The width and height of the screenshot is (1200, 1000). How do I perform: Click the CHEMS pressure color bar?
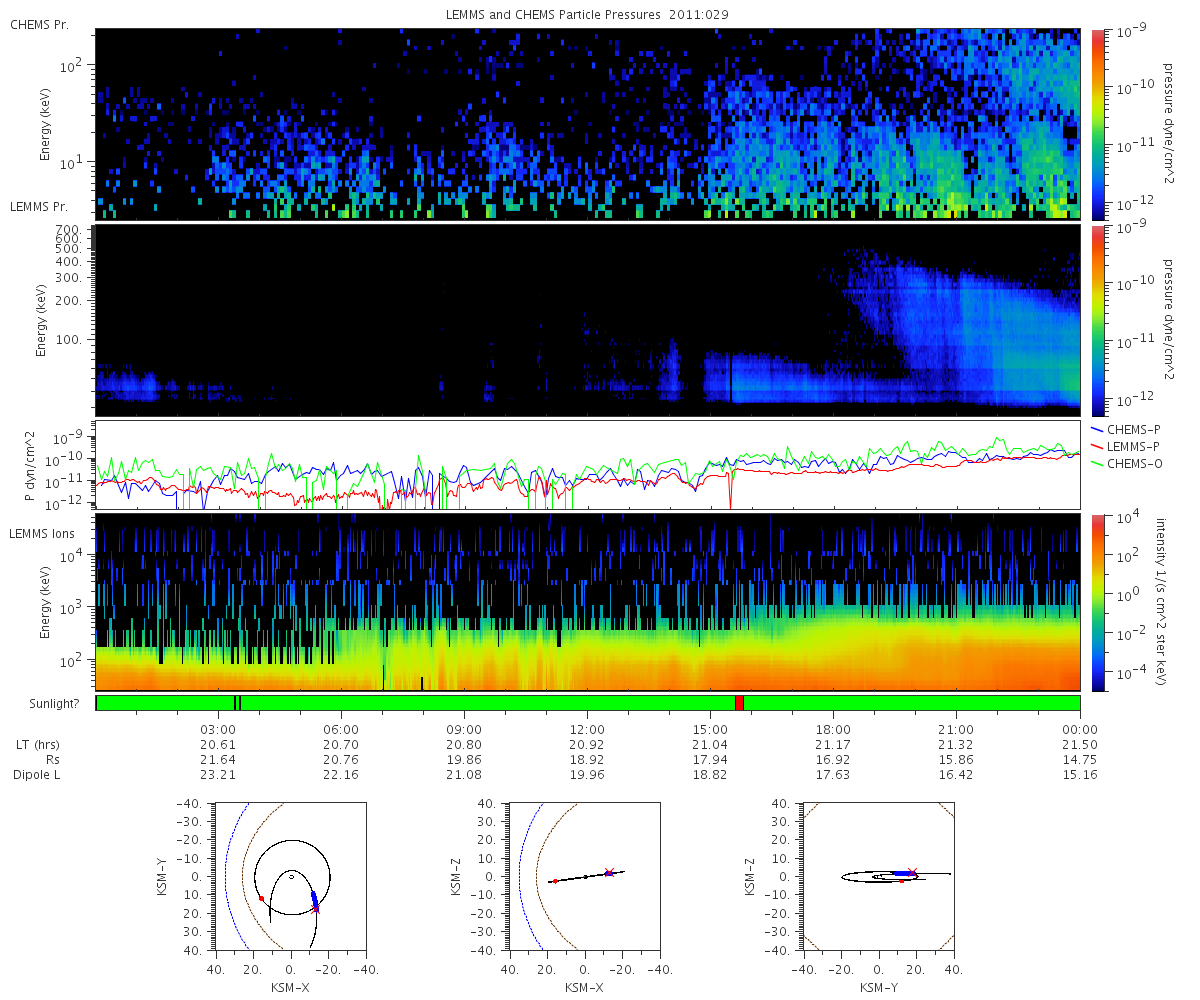click(1097, 123)
